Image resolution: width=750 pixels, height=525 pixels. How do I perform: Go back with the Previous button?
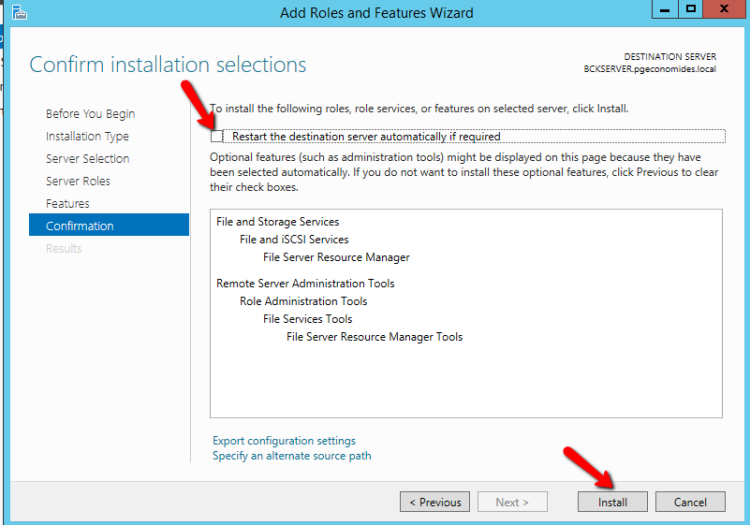pyautogui.click(x=435, y=502)
